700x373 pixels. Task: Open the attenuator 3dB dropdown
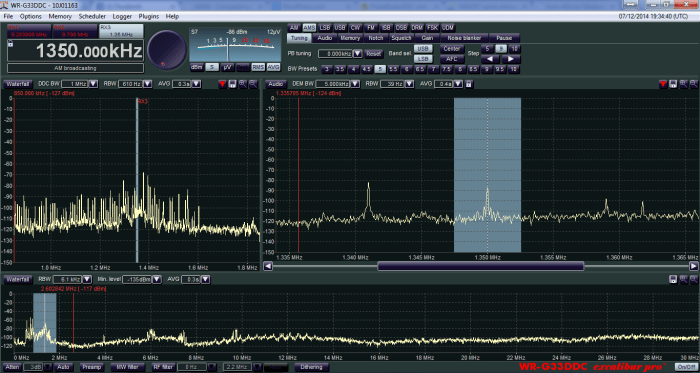click(x=48, y=367)
